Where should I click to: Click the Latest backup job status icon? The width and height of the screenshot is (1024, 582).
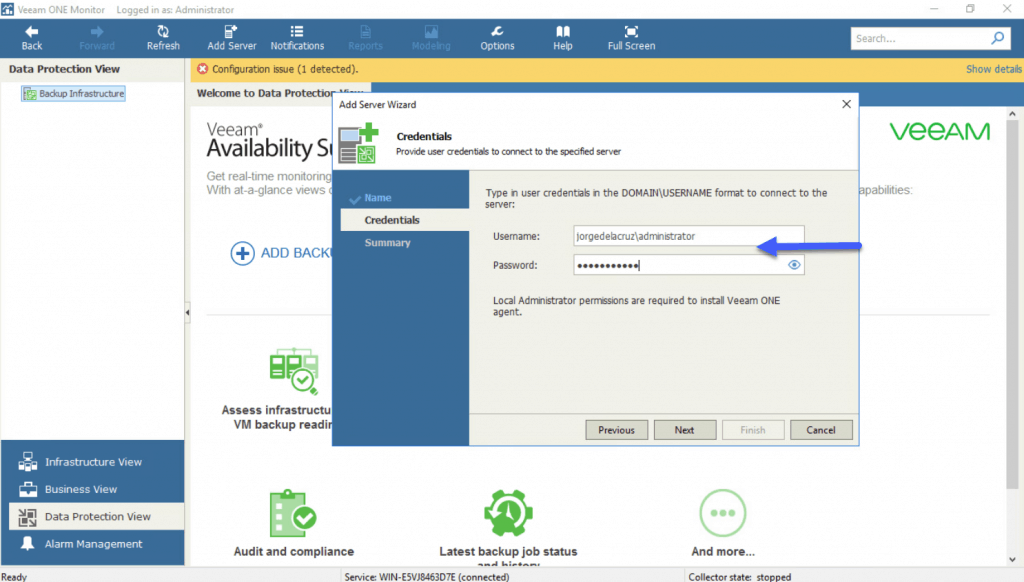click(x=508, y=514)
